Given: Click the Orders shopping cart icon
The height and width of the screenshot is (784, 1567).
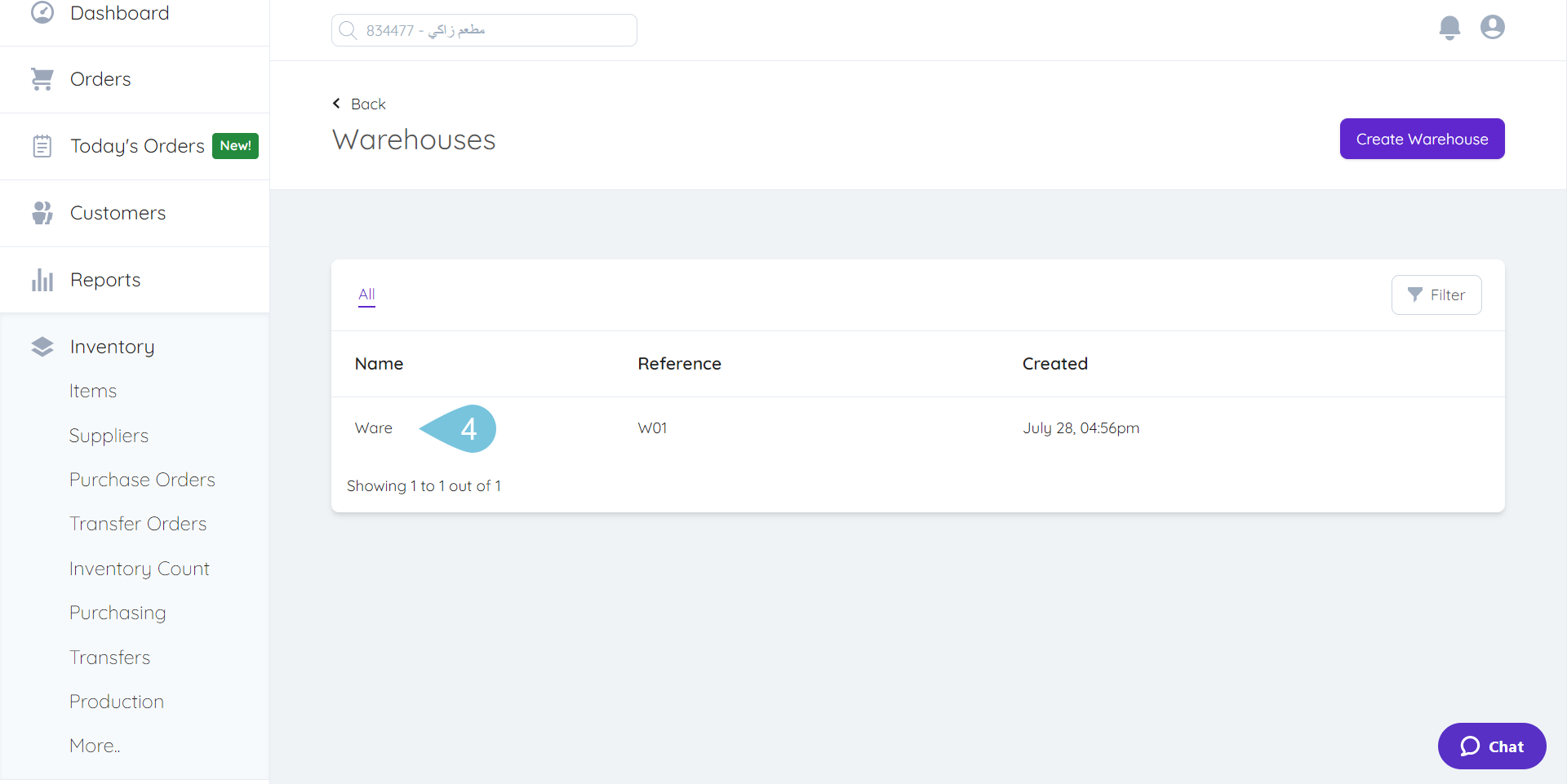Looking at the screenshot, I should tap(42, 79).
